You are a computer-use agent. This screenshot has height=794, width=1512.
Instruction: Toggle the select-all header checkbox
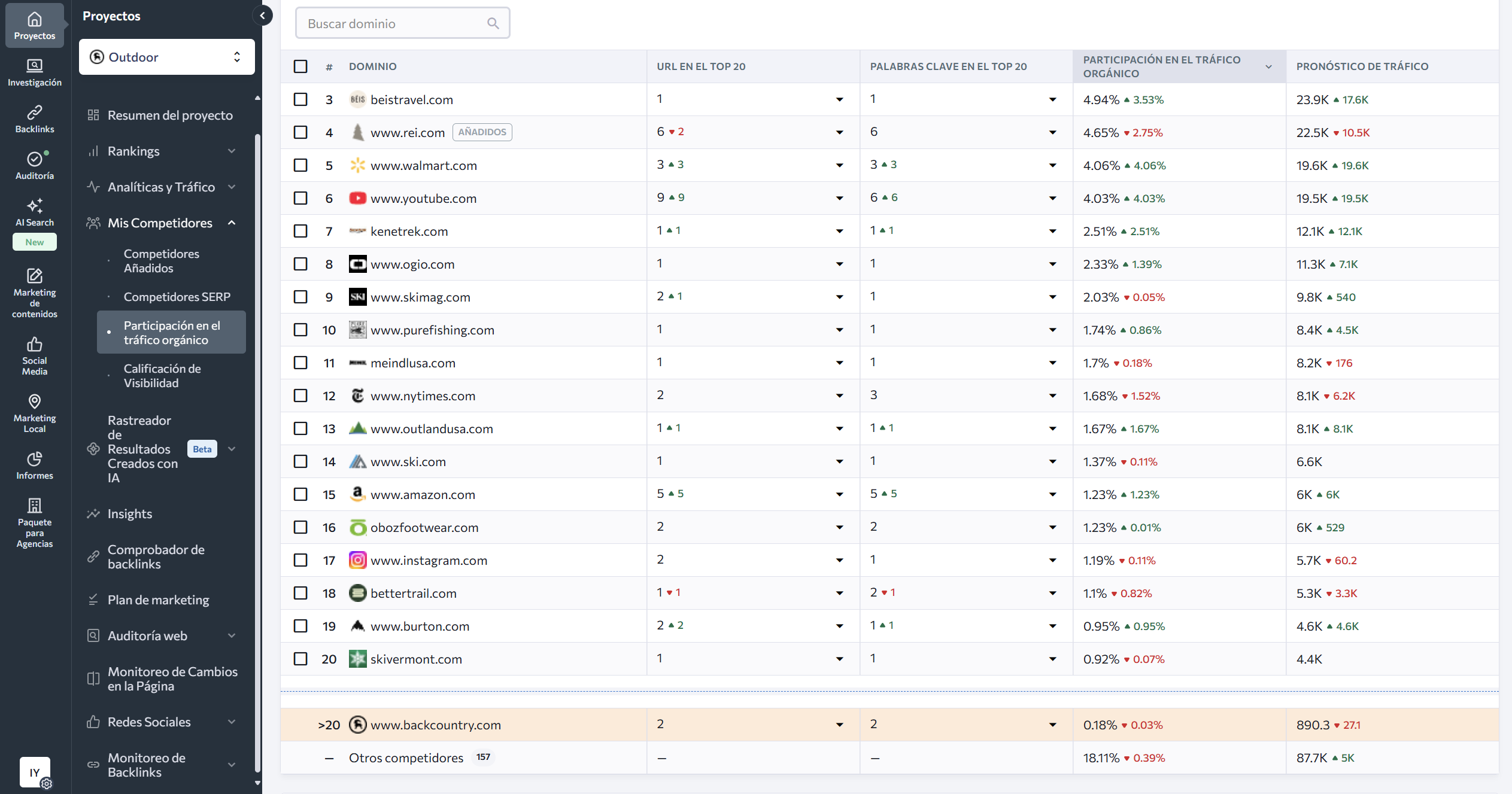(300, 66)
